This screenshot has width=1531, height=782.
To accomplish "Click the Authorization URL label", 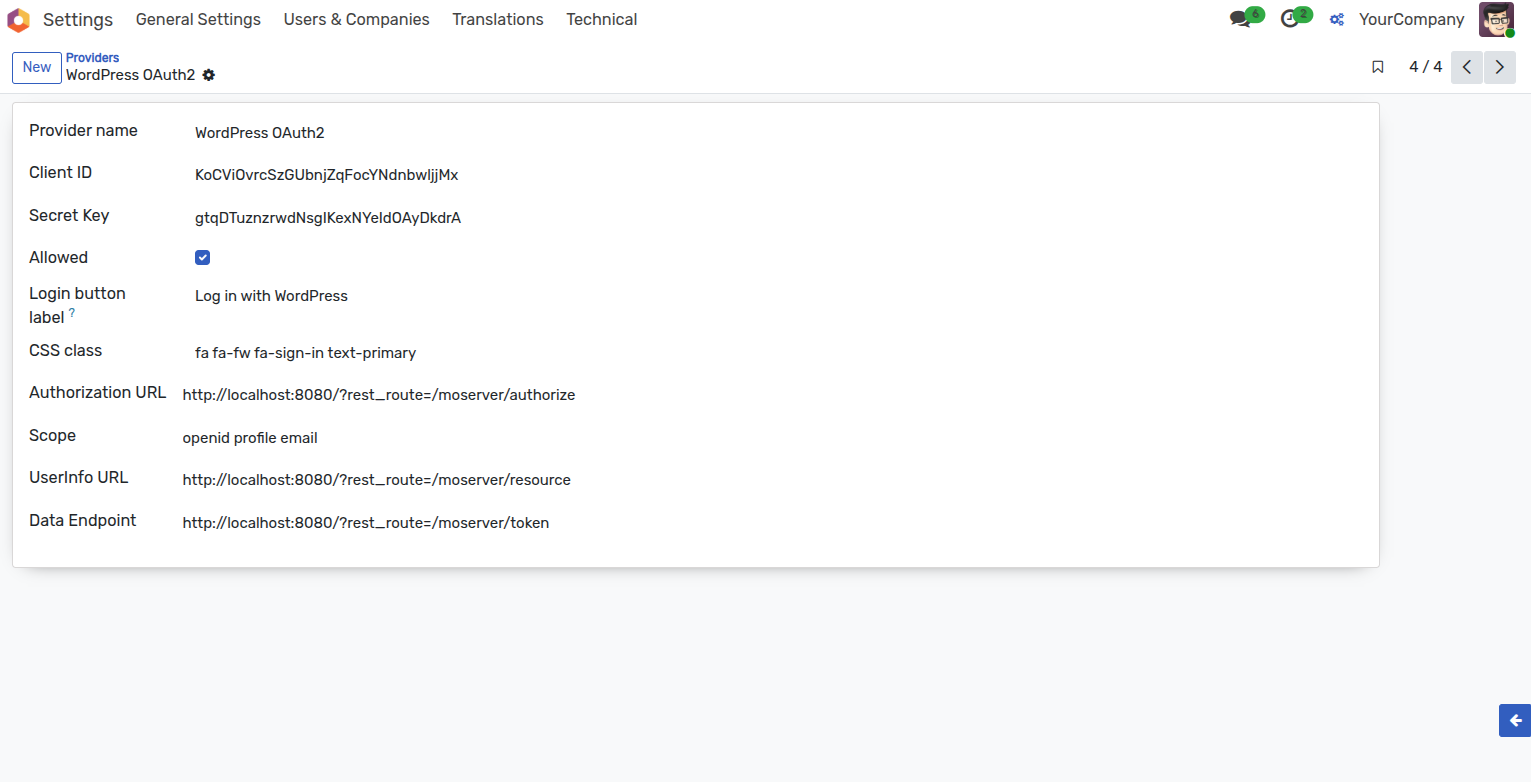I will [x=98, y=392].
